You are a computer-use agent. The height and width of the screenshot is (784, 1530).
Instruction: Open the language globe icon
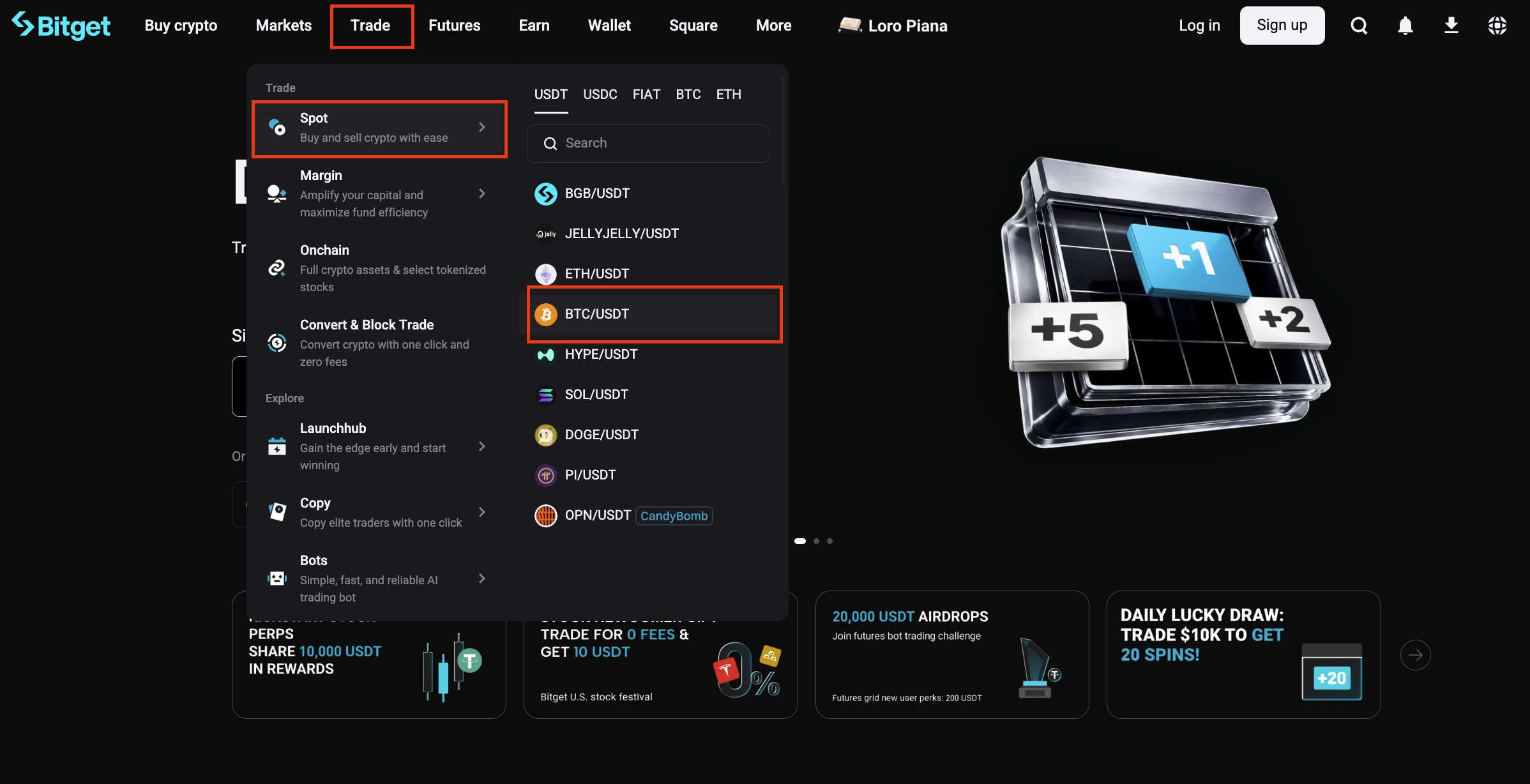[x=1497, y=26]
